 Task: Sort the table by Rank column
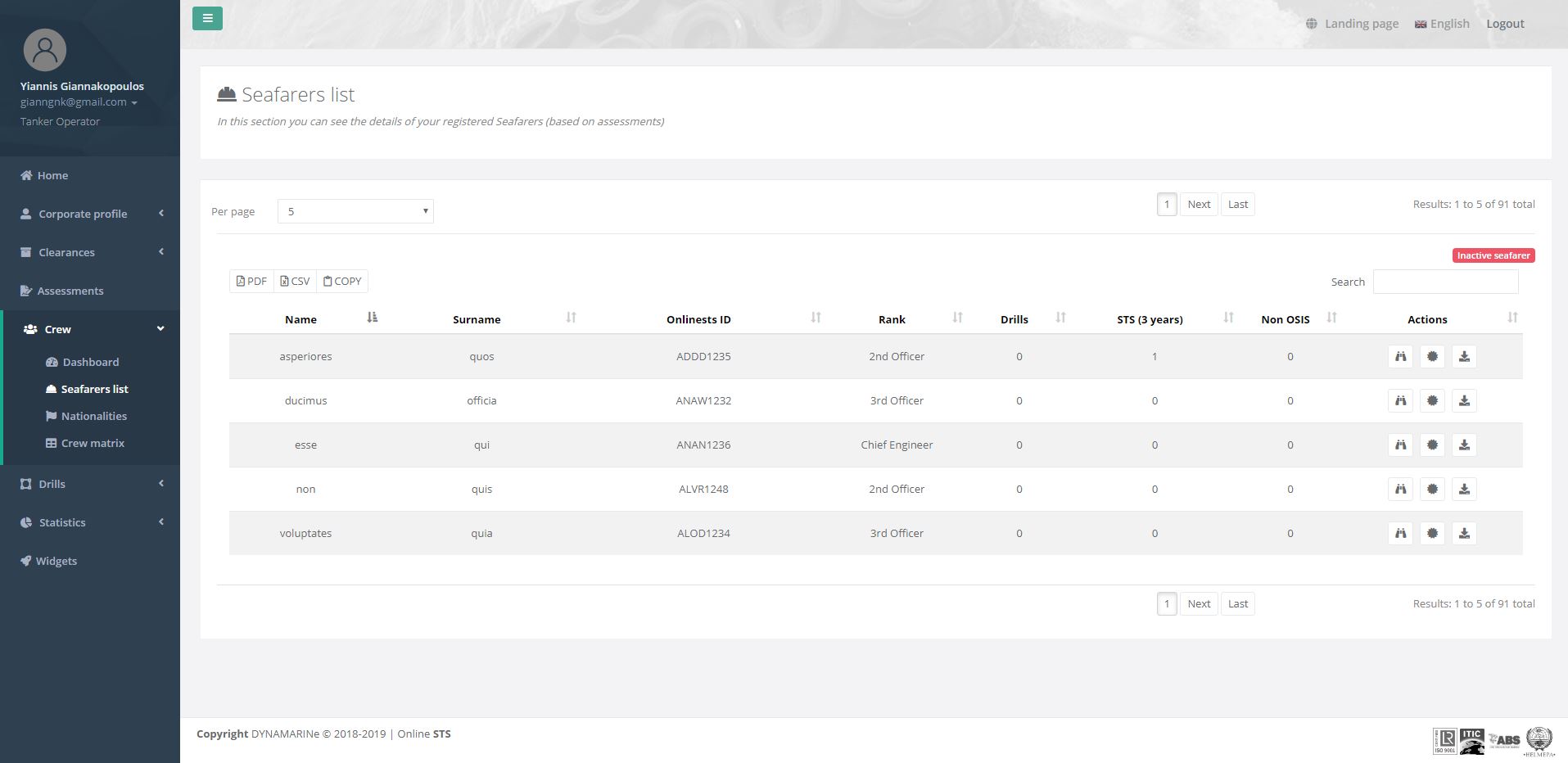[892, 319]
